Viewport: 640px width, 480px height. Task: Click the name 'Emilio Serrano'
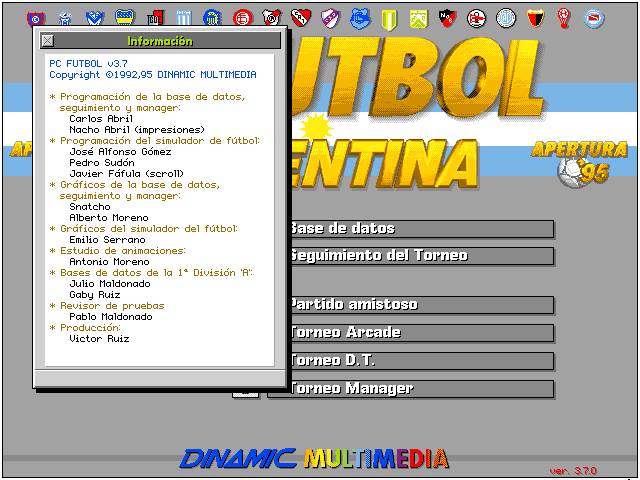(107, 240)
